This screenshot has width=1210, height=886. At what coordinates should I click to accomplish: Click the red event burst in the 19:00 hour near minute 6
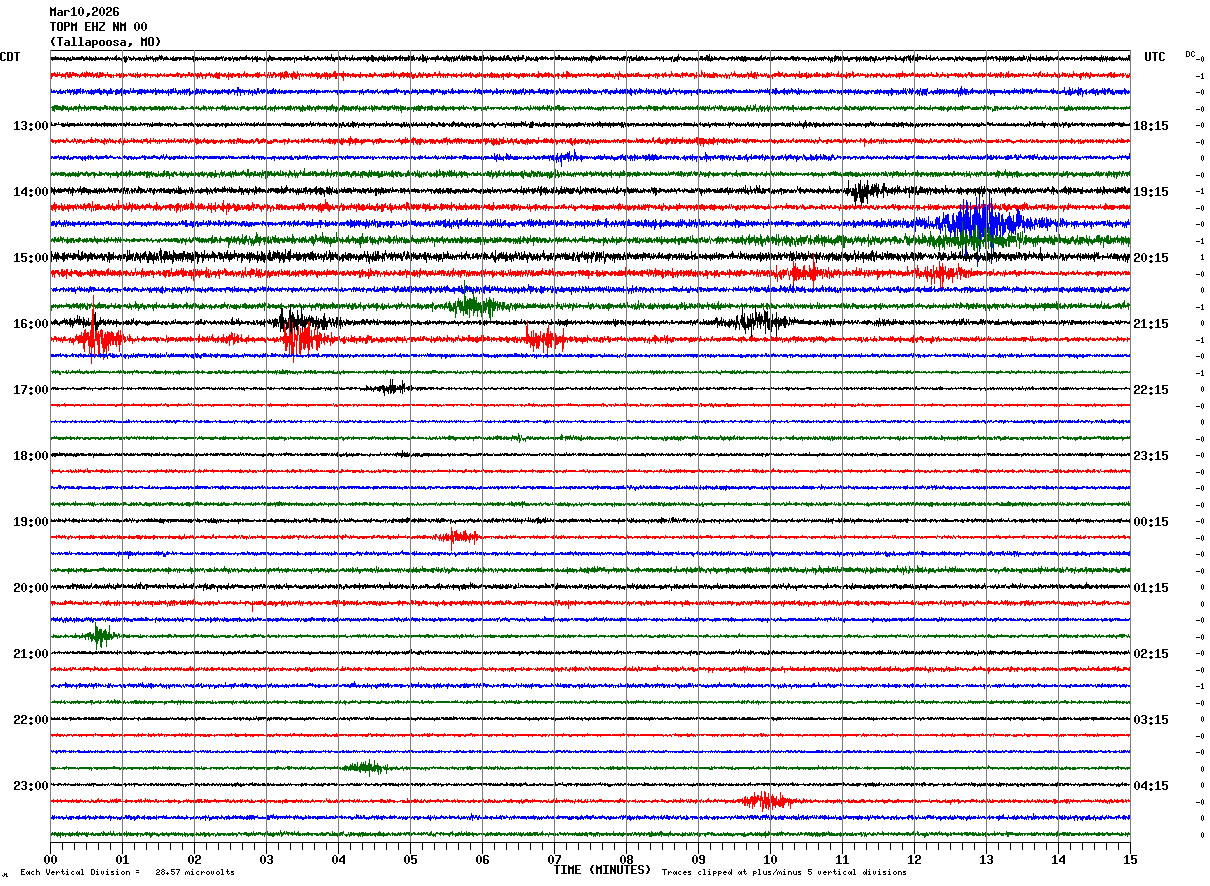[459, 537]
